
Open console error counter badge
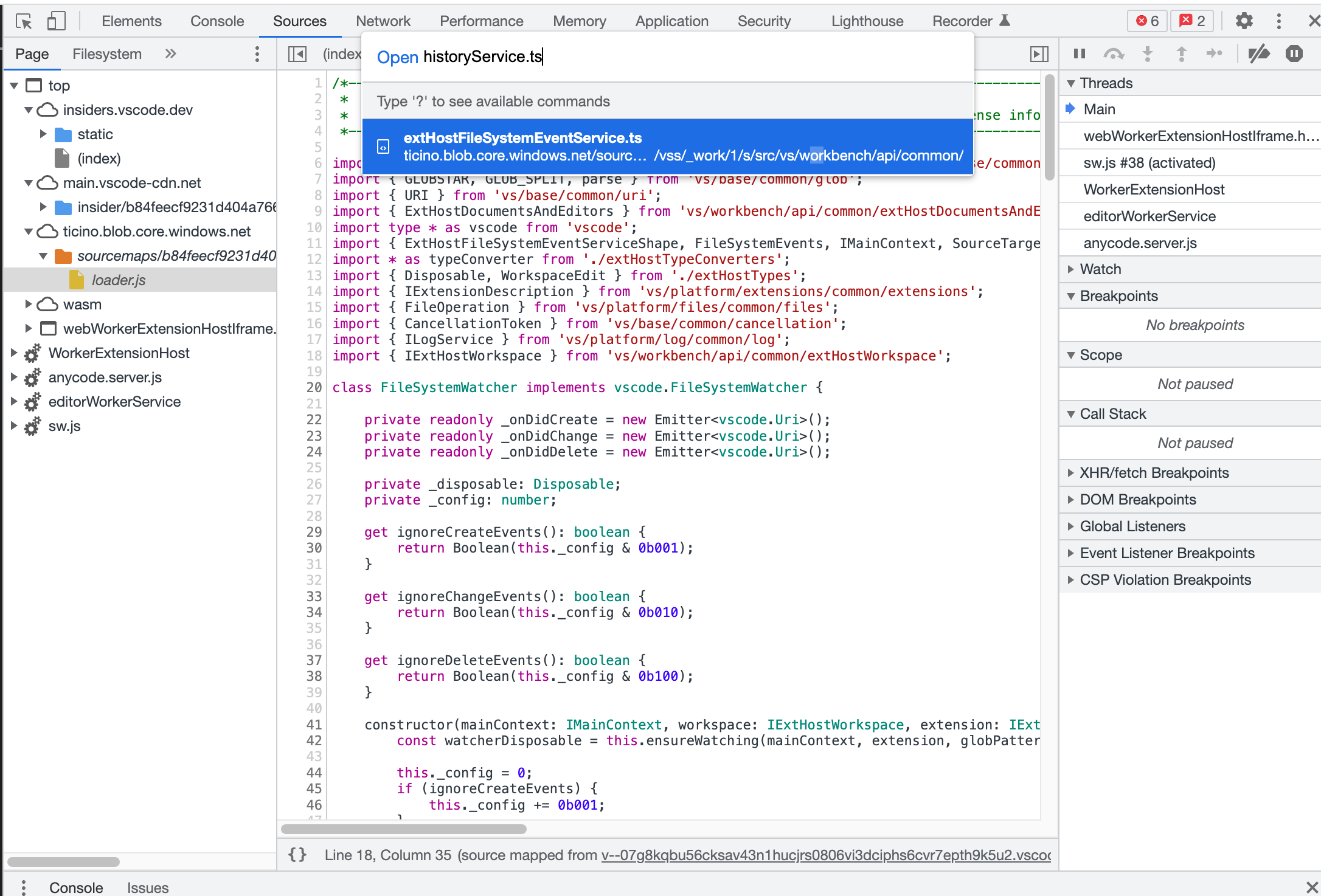pyautogui.click(x=1147, y=20)
